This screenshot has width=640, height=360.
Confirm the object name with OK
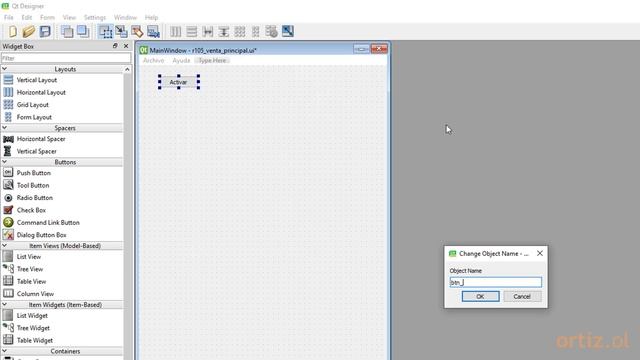(x=480, y=296)
